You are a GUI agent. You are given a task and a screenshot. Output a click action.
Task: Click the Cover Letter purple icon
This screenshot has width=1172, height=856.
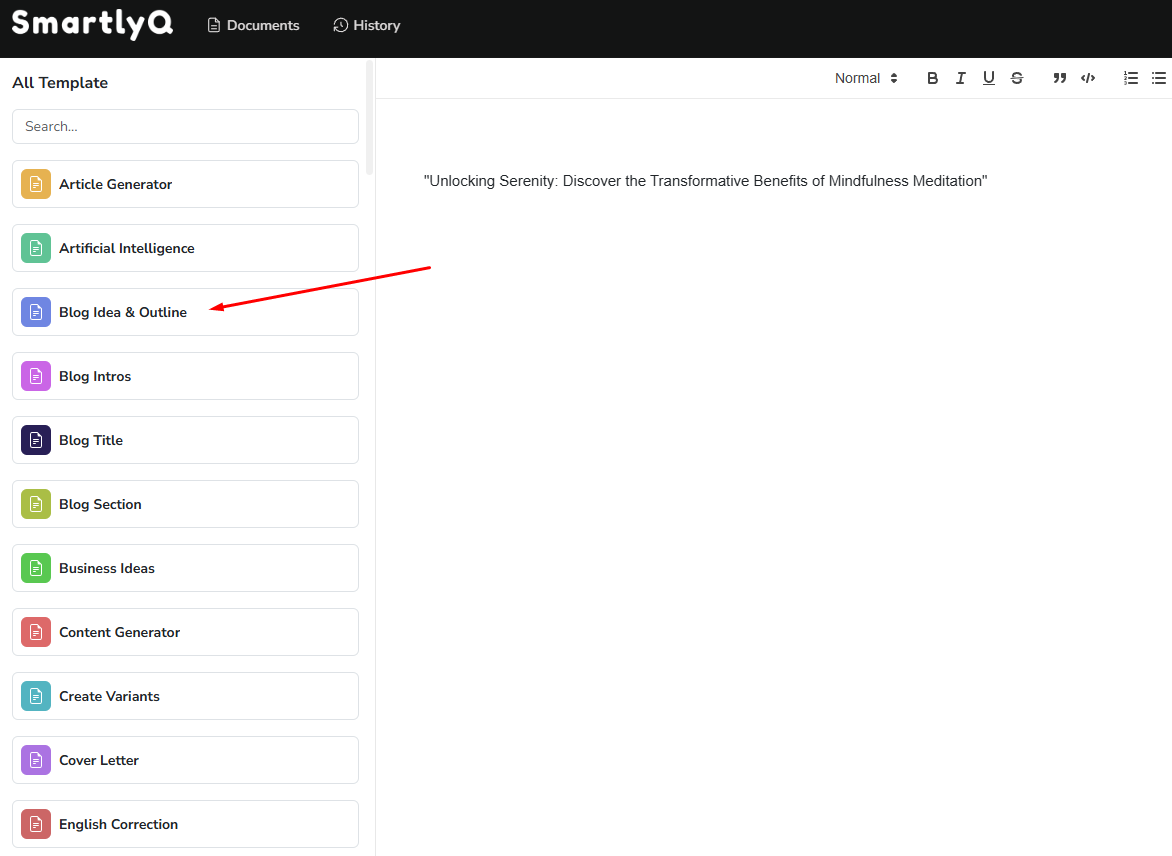pyautogui.click(x=36, y=760)
